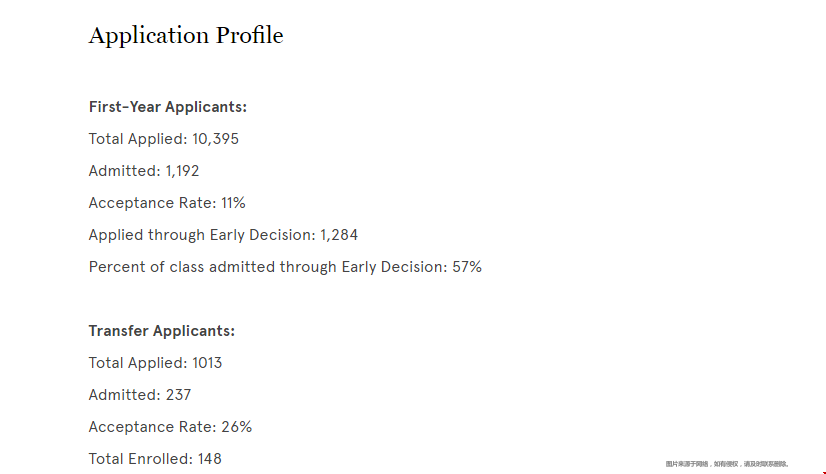The width and height of the screenshot is (826, 474).
Task: Select the 1,284 Early Decision applicants number
Action: 339,235
